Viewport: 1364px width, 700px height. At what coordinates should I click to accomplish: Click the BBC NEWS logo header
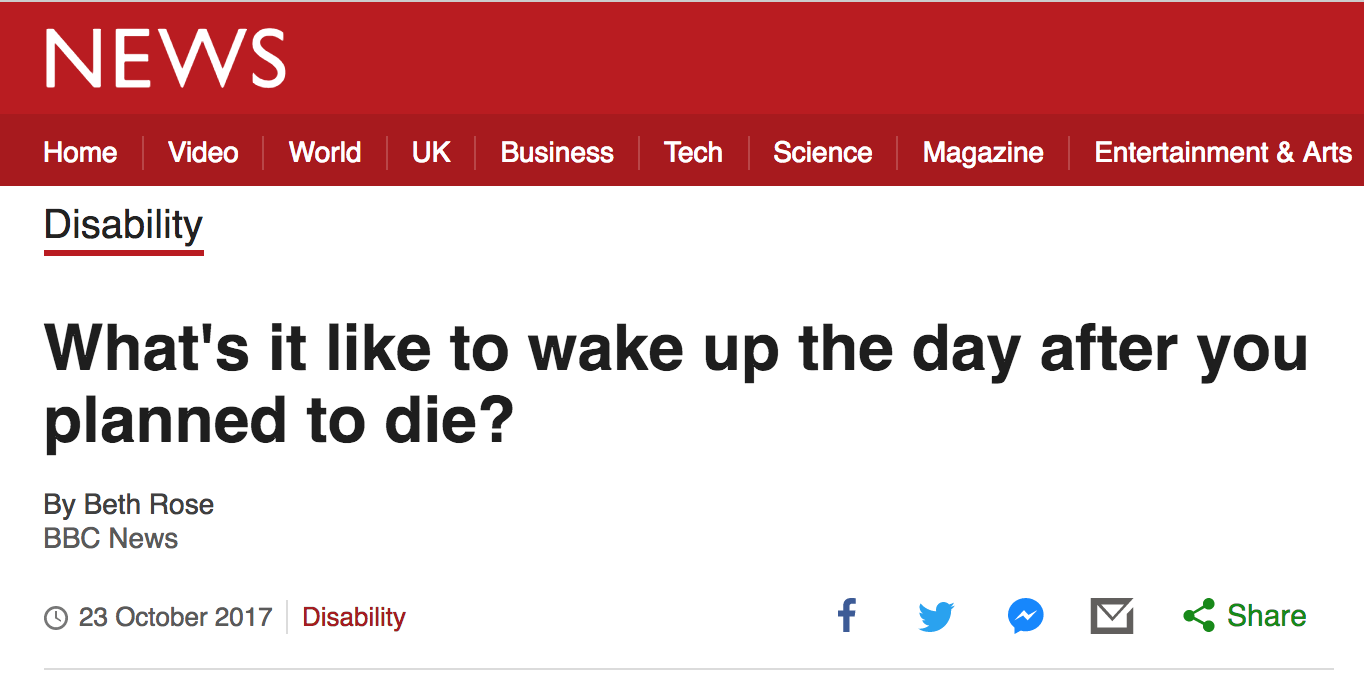click(165, 57)
